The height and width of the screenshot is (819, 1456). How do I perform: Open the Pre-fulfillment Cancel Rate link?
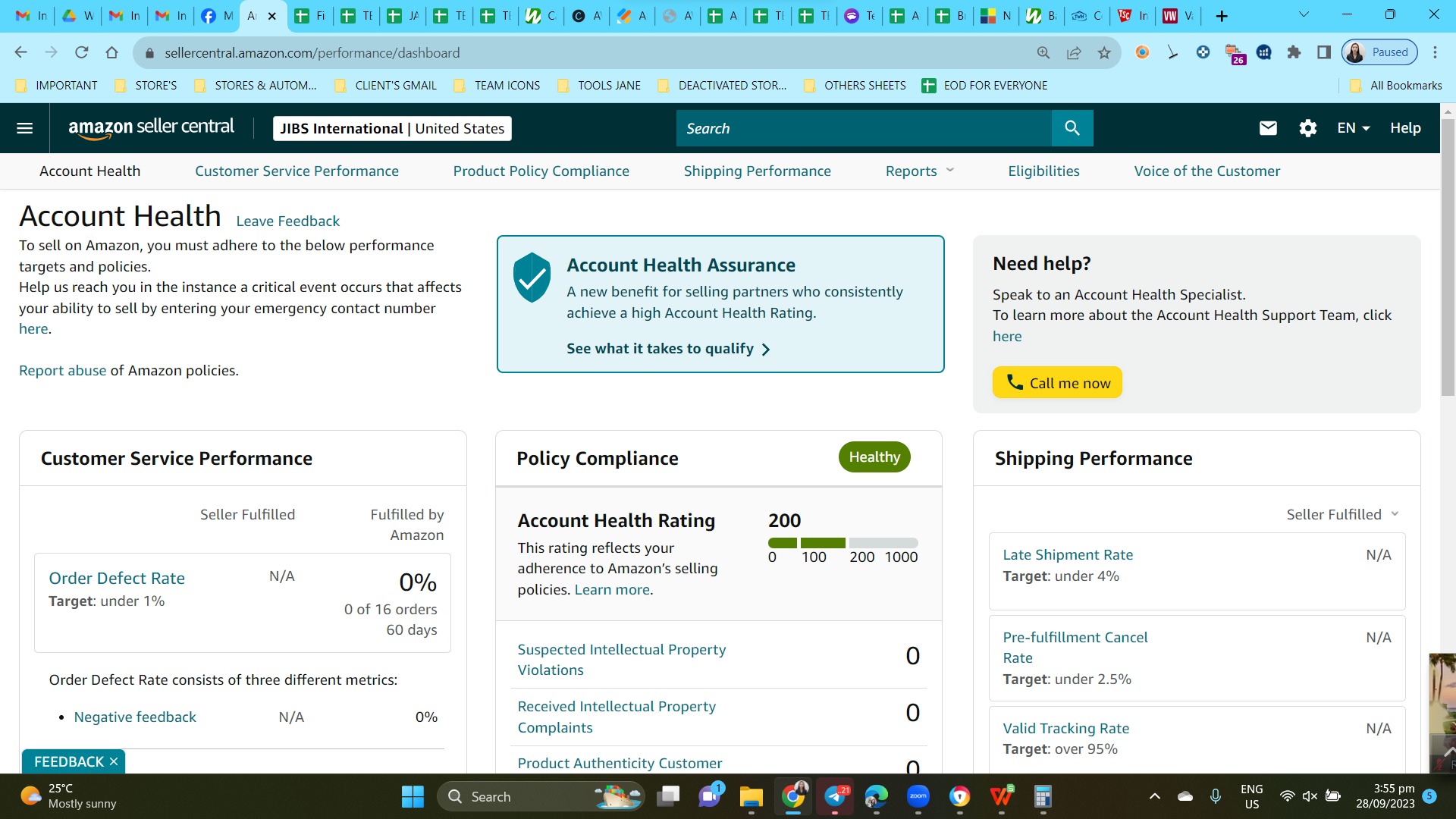(x=1075, y=648)
